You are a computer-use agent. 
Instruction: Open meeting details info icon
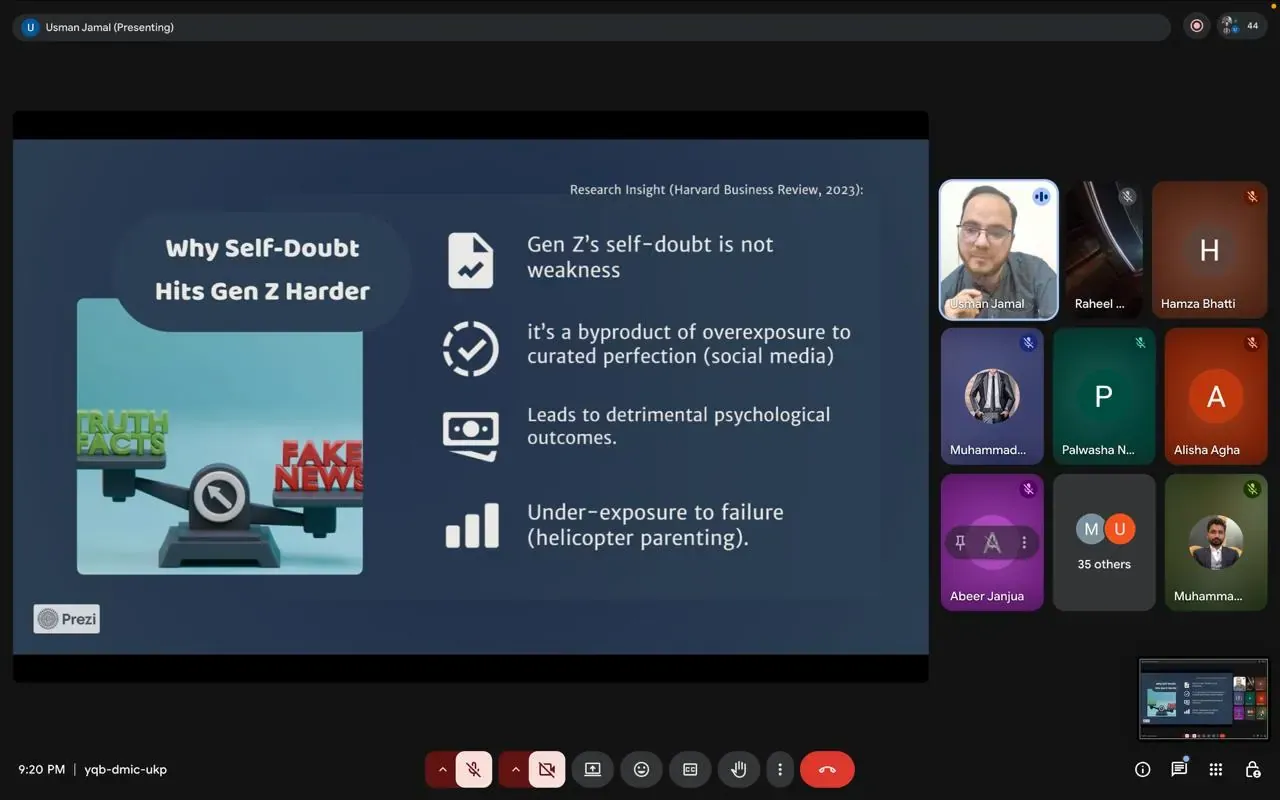click(x=1143, y=769)
